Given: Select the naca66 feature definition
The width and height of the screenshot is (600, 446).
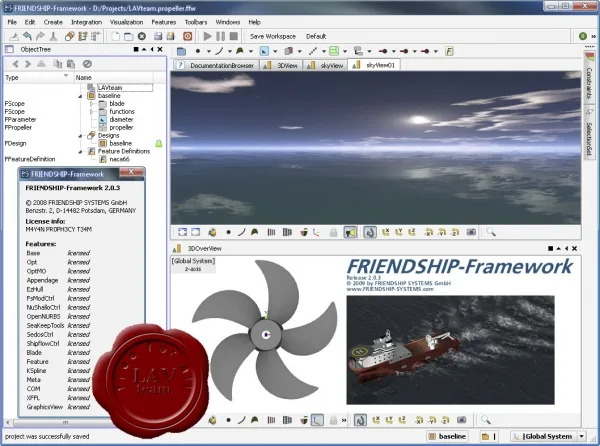Looking at the screenshot, I should tap(119, 159).
